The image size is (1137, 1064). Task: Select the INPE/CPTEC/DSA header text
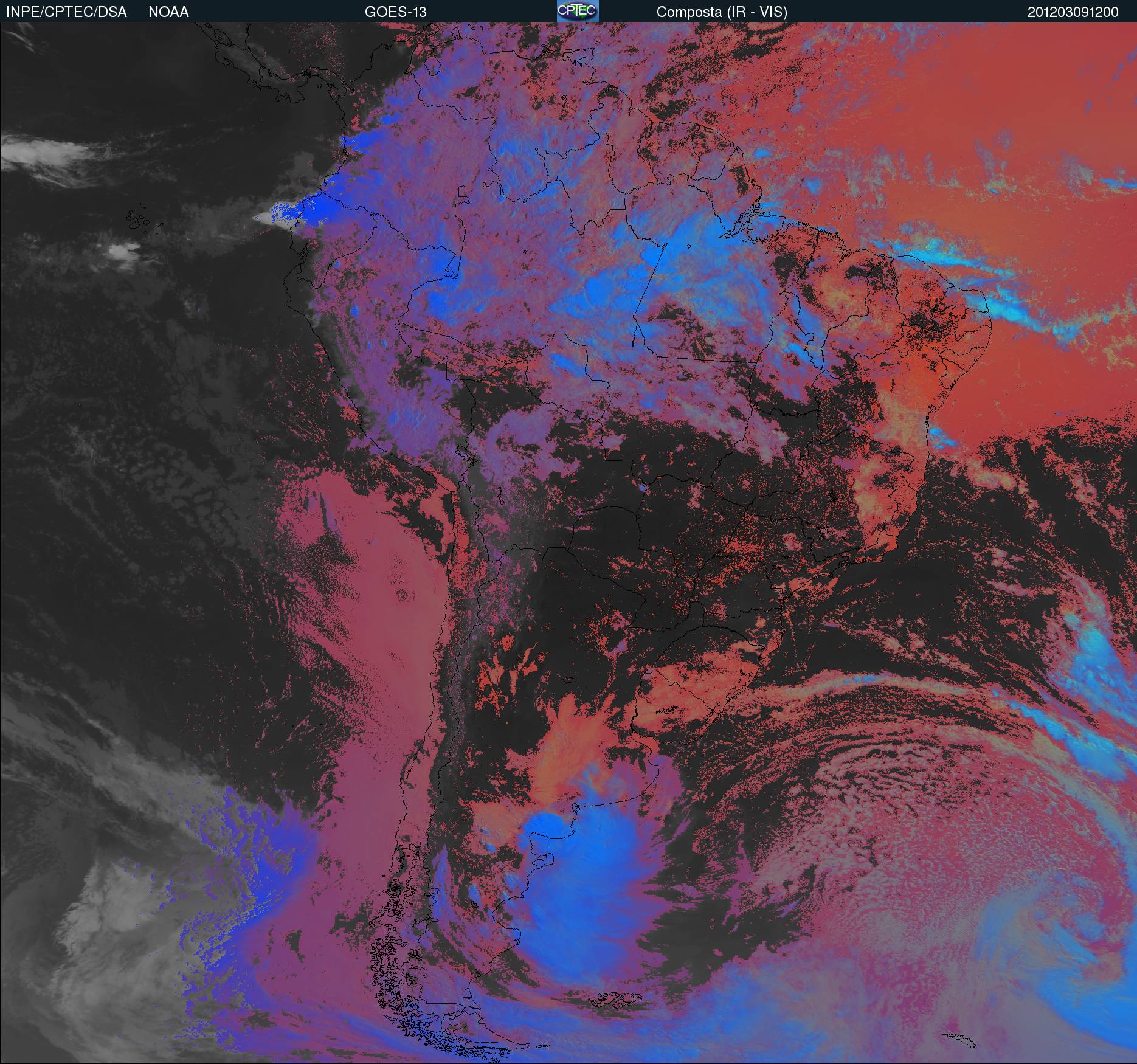(66, 12)
